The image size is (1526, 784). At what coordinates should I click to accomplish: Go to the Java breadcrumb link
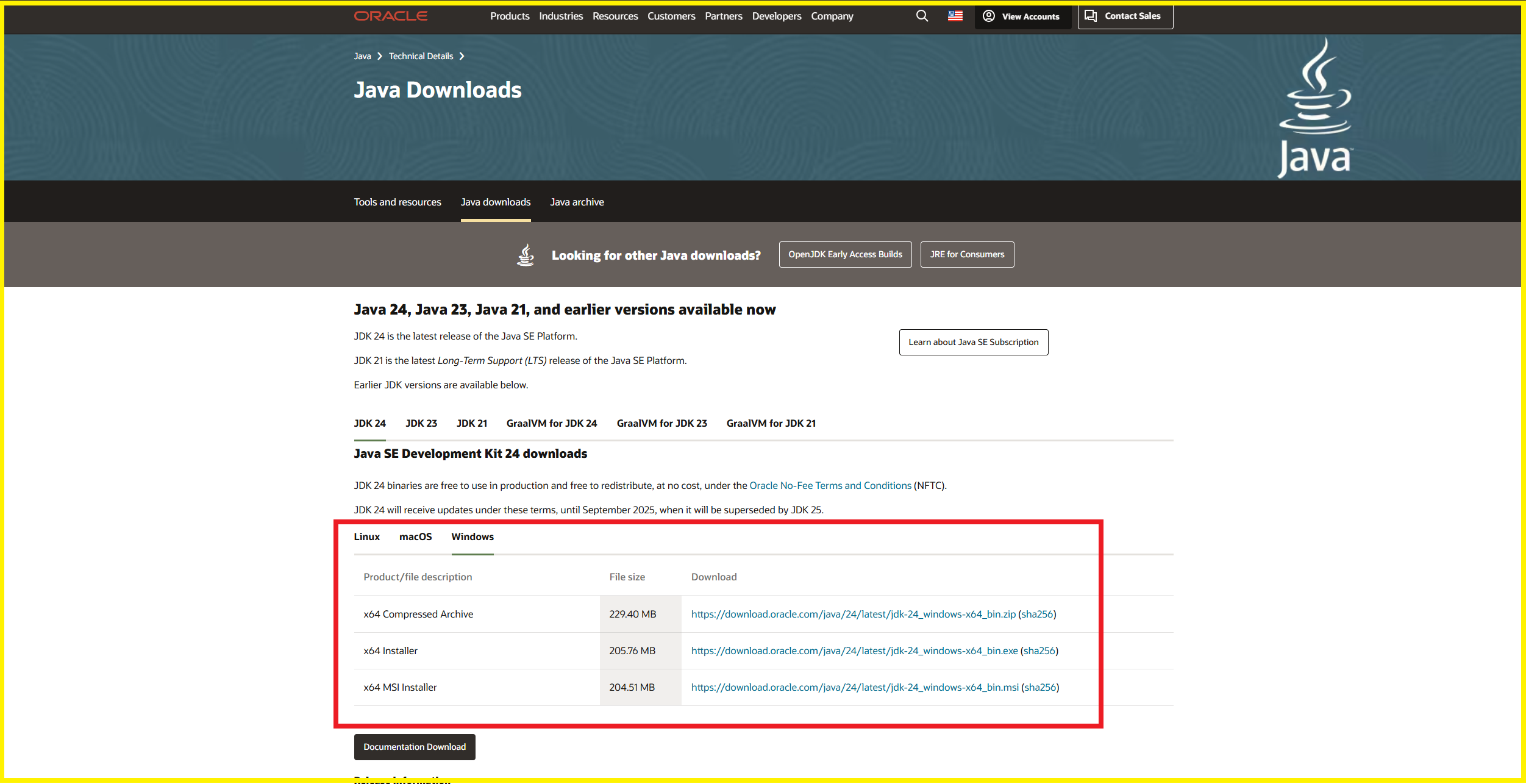362,56
